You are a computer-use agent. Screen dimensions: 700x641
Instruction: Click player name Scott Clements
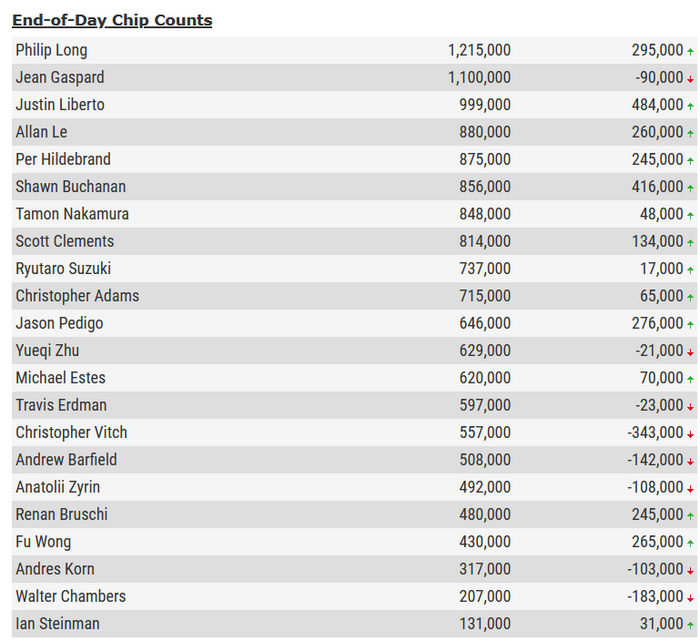click(x=65, y=241)
